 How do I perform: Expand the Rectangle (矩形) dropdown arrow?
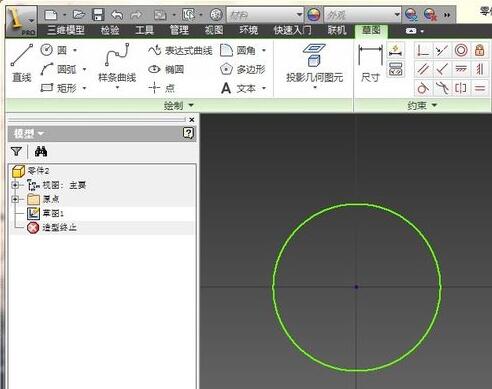tap(84, 88)
